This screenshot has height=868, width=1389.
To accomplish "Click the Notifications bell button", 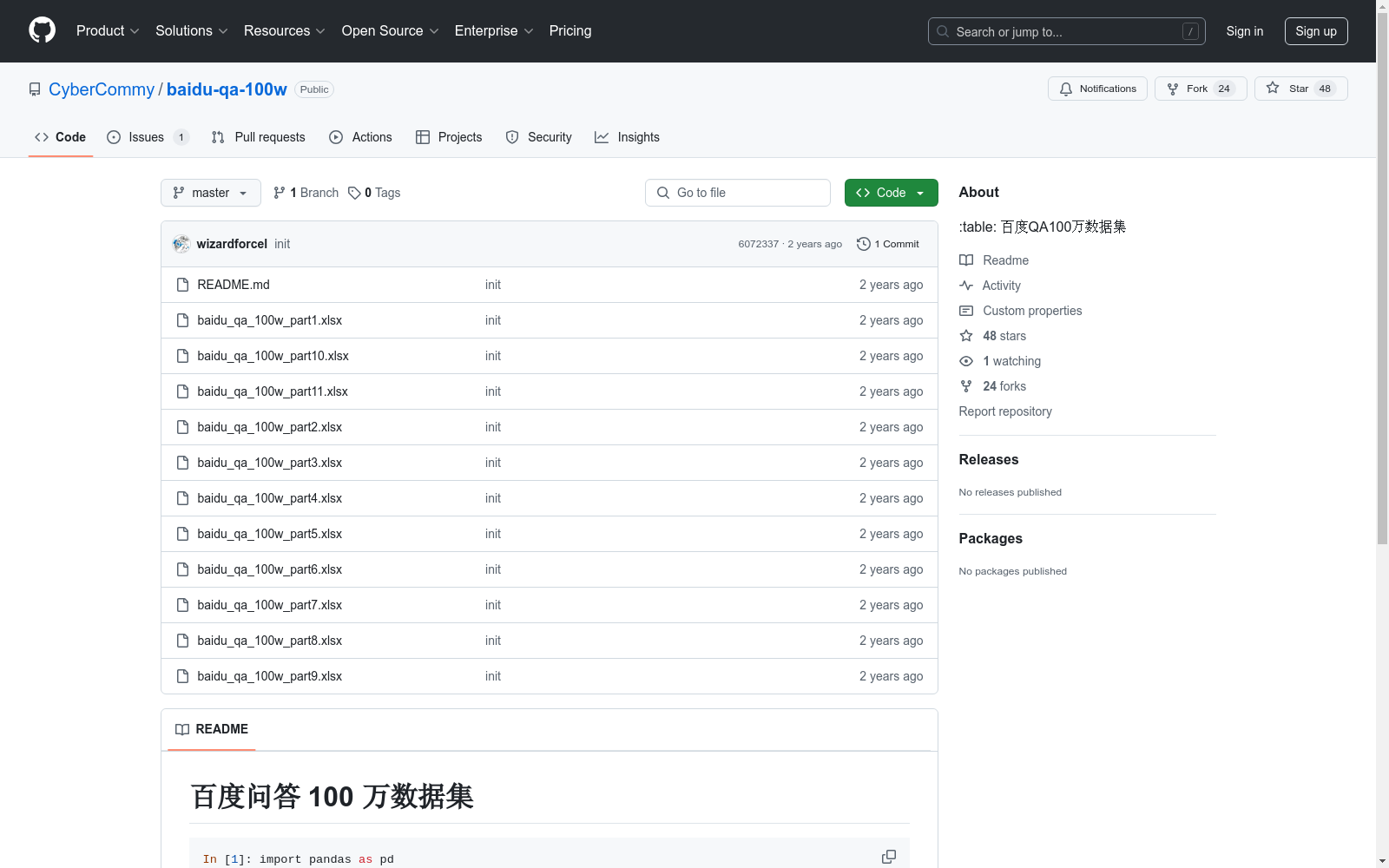I will point(1097,89).
